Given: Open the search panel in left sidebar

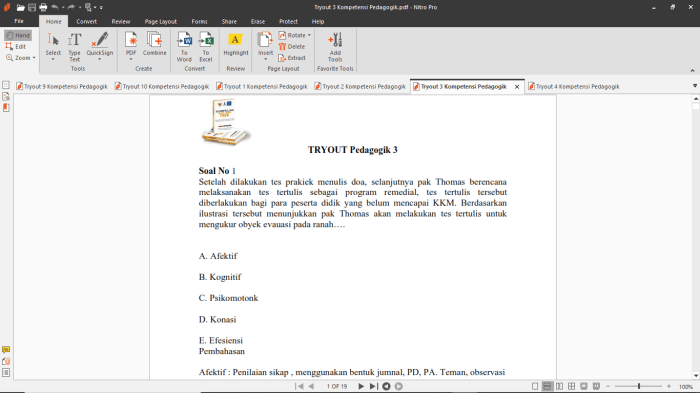Looking at the screenshot, I should 6,96.
